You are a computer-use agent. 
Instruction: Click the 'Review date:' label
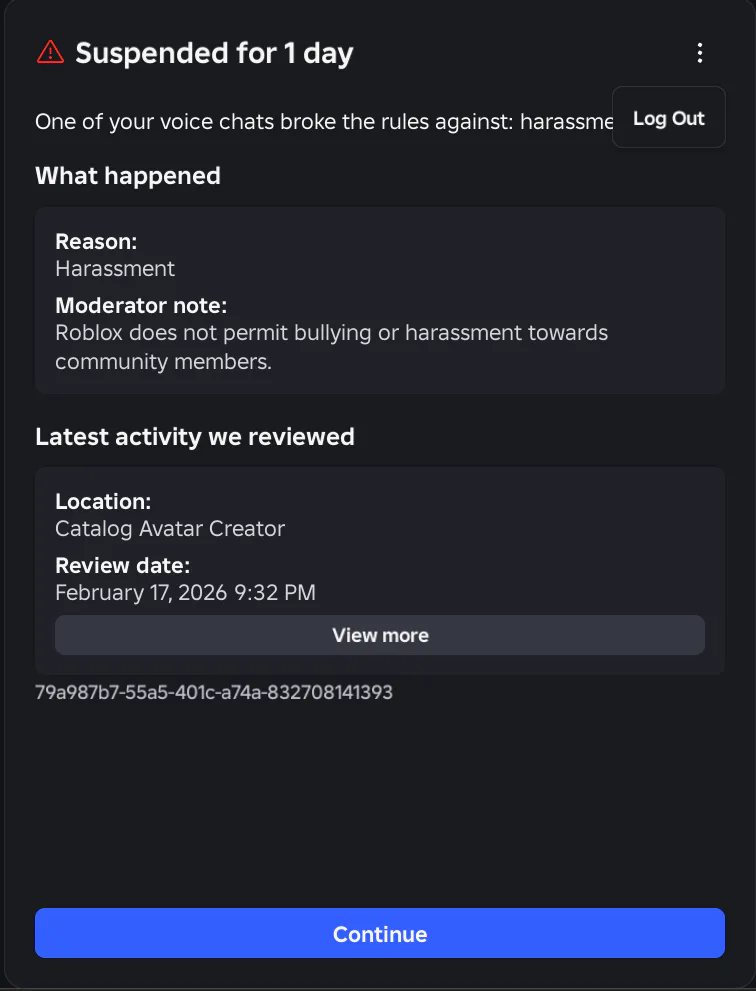[x=122, y=565]
